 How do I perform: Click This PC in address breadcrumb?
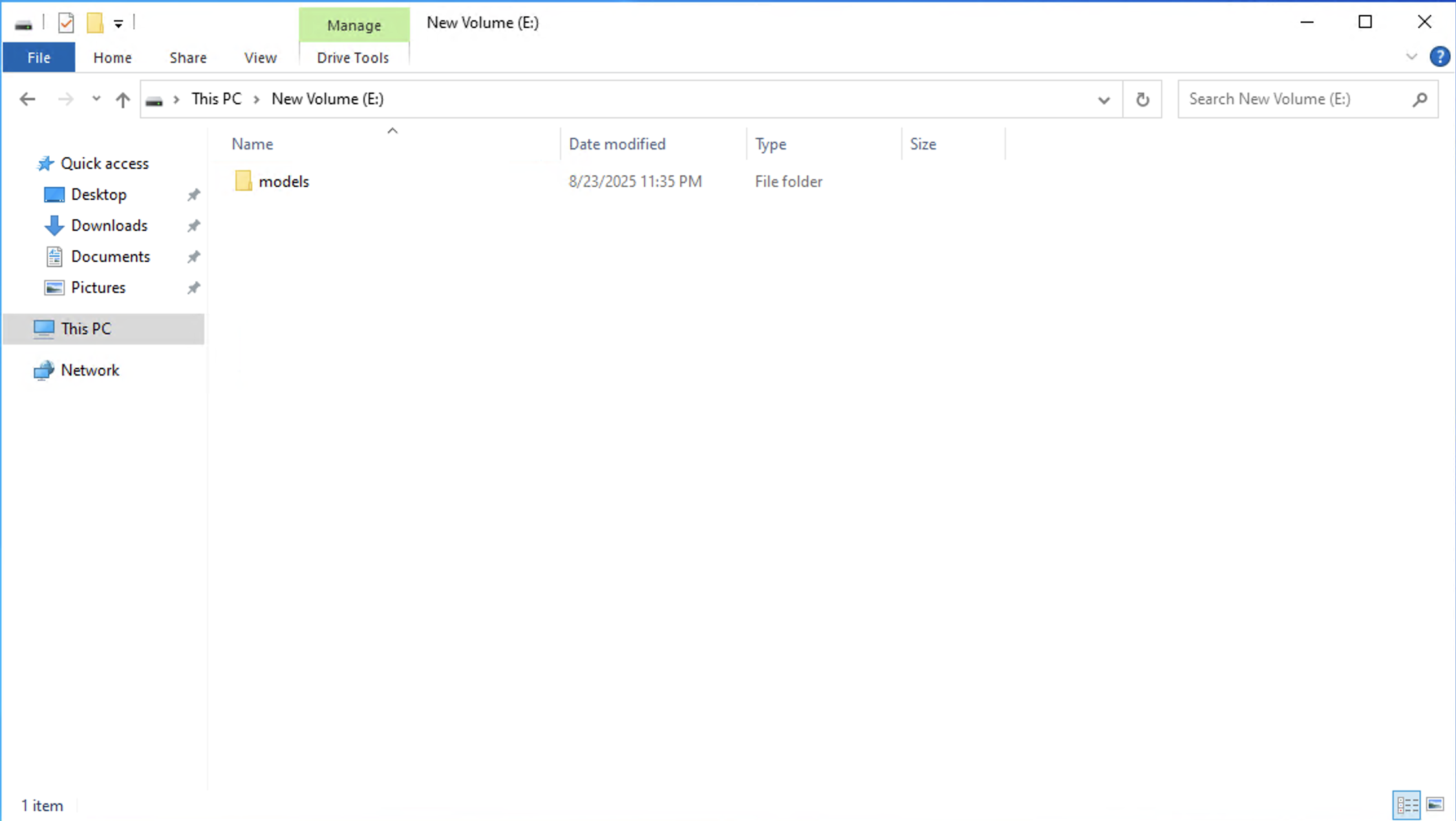(216, 99)
